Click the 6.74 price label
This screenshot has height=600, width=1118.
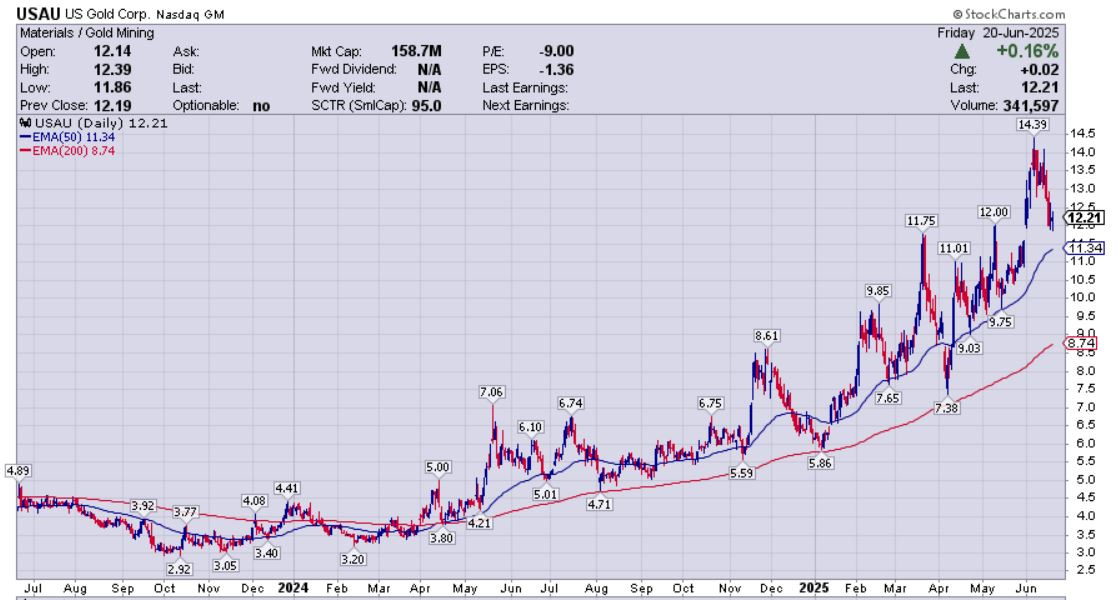click(570, 403)
